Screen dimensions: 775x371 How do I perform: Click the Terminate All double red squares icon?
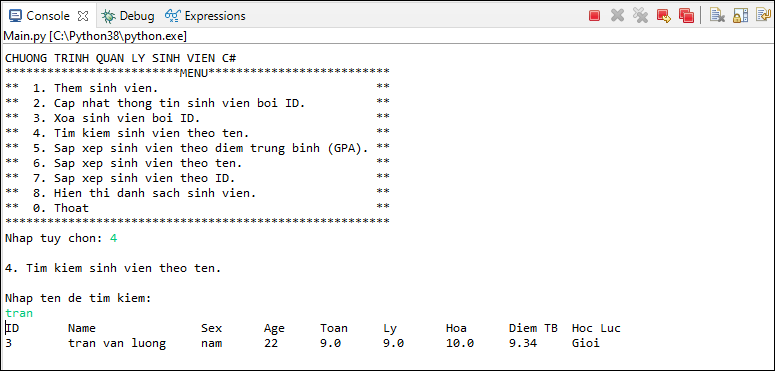[x=686, y=16]
